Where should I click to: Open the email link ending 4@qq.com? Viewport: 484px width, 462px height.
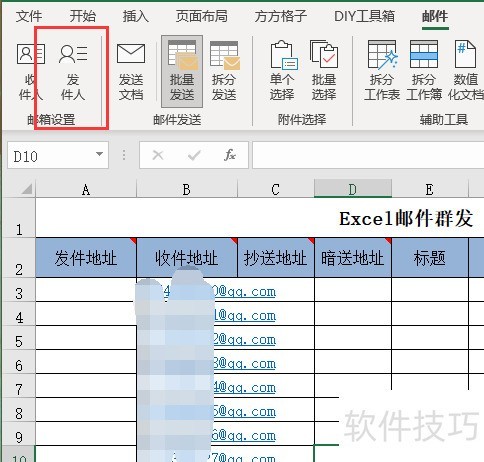[x=245, y=388]
